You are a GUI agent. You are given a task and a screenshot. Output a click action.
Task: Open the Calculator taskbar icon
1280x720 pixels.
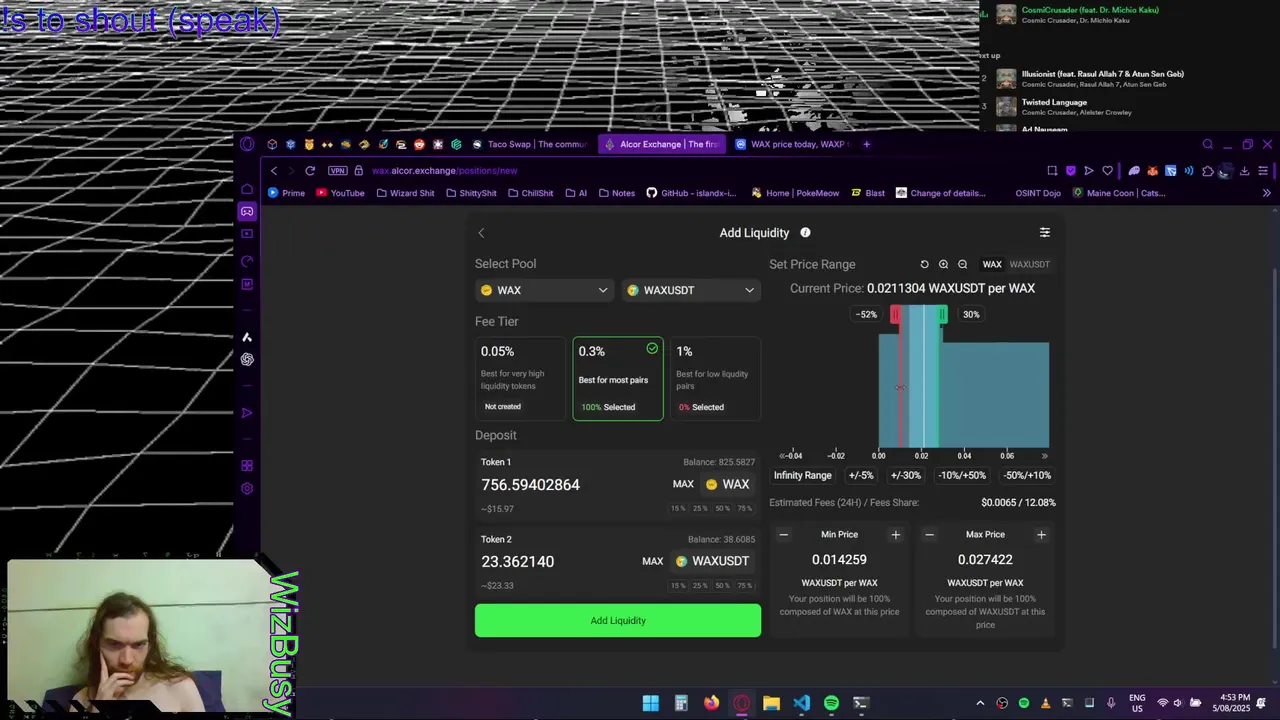point(681,703)
